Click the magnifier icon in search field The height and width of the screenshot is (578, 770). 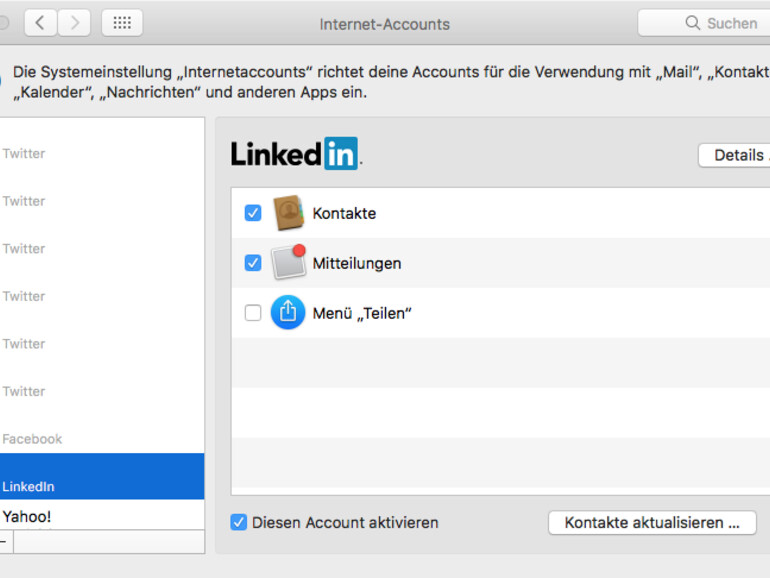[692, 23]
